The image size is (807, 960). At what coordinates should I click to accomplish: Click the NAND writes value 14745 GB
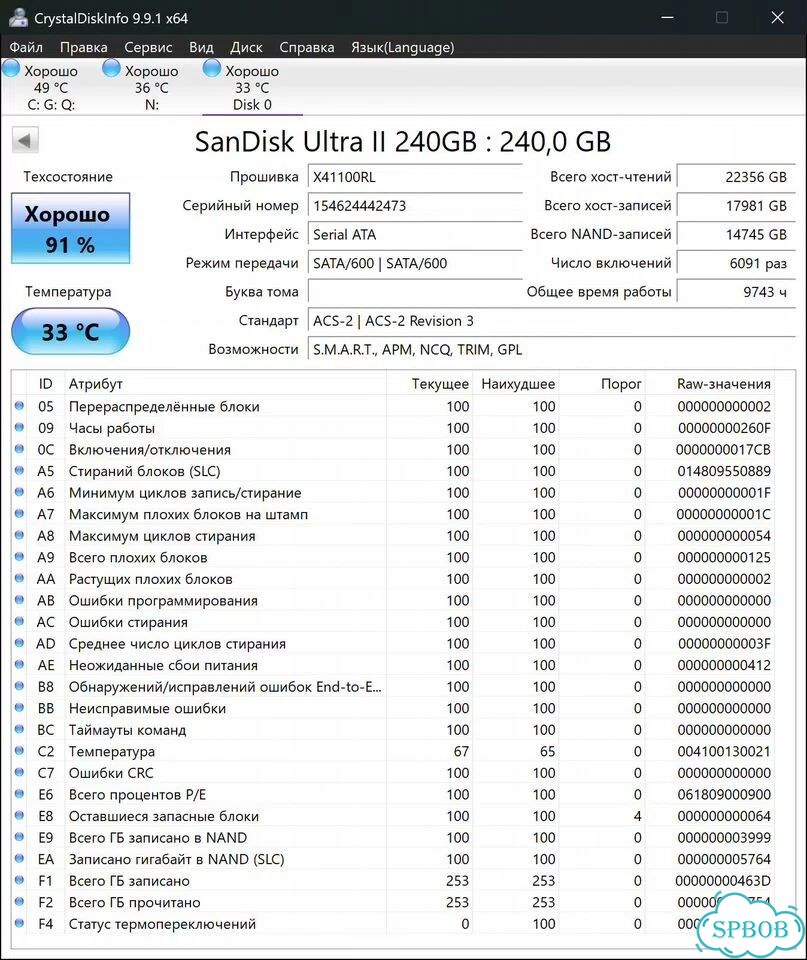(x=737, y=234)
